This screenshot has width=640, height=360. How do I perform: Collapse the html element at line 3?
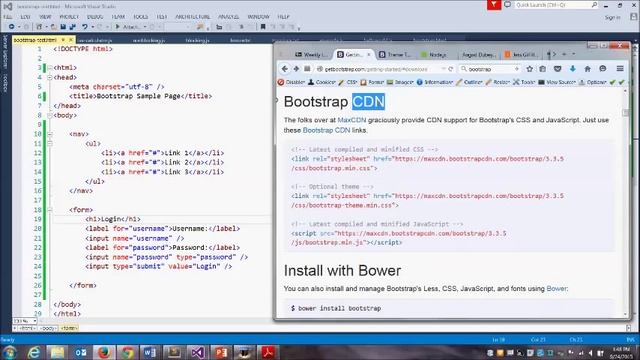point(50,68)
